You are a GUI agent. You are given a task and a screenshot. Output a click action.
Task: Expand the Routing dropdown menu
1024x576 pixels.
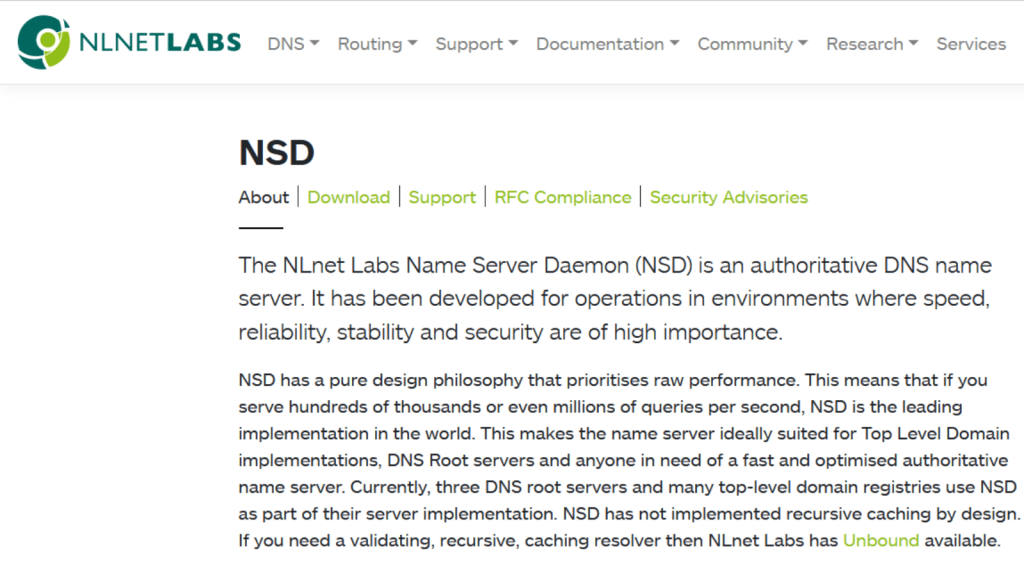pos(377,44)
